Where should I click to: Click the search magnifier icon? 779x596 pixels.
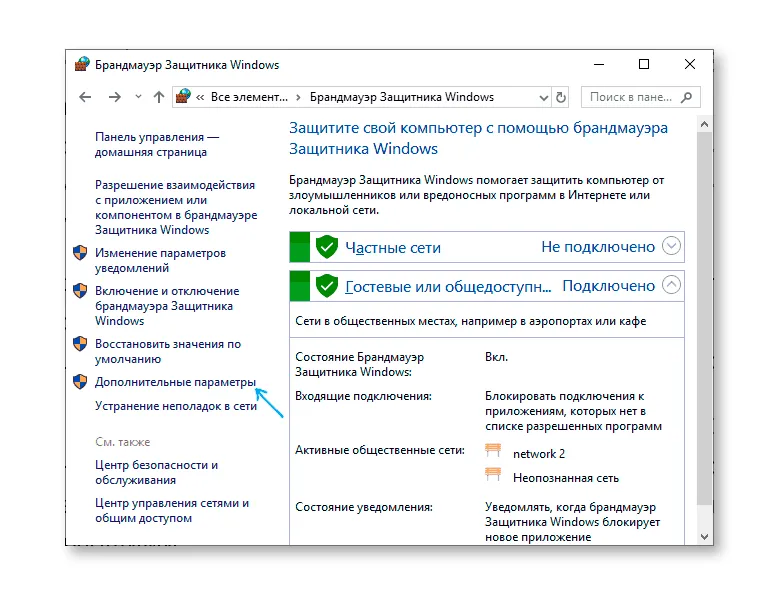(687, 97)
